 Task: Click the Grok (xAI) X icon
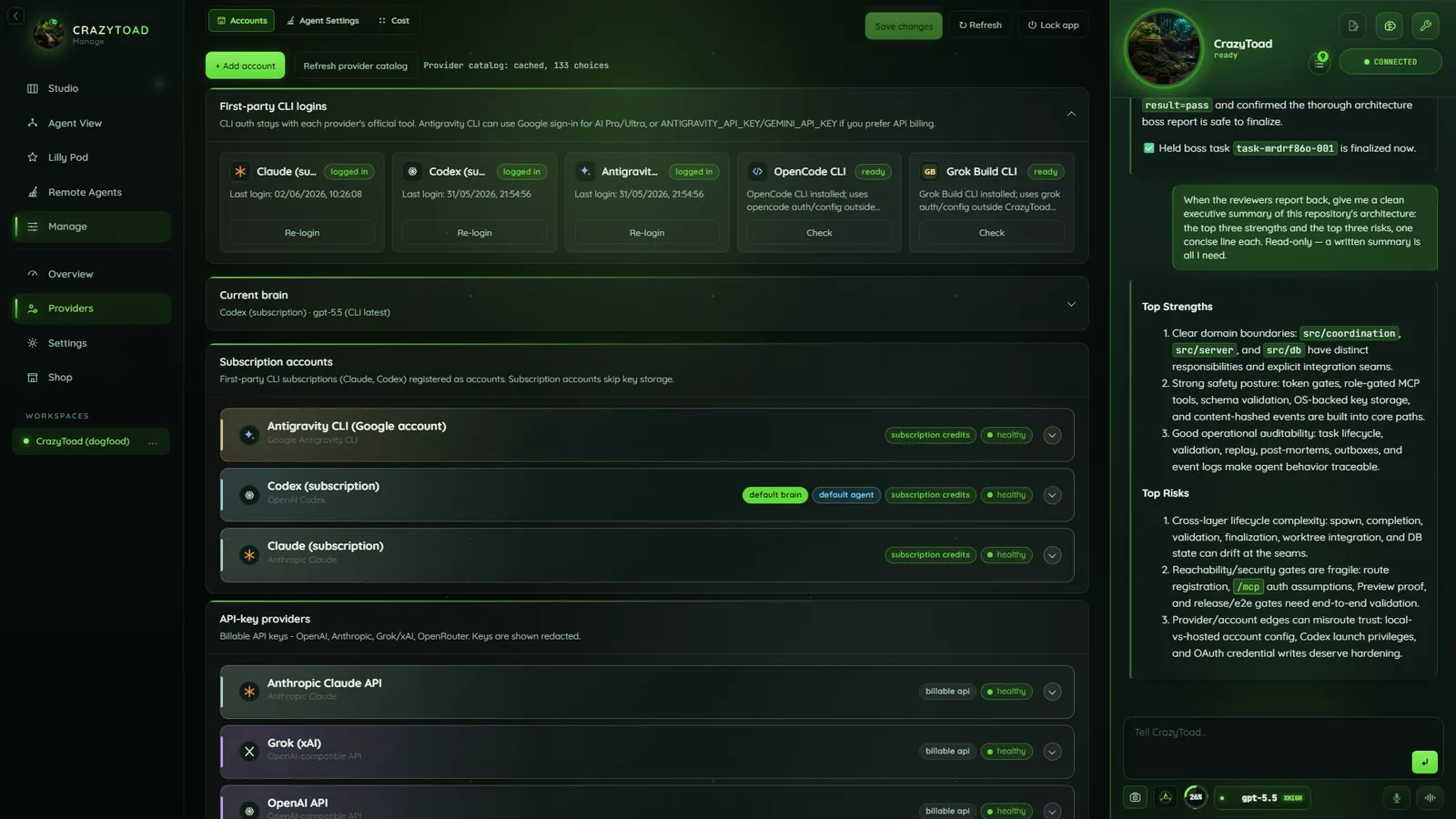tap(249, 752)
